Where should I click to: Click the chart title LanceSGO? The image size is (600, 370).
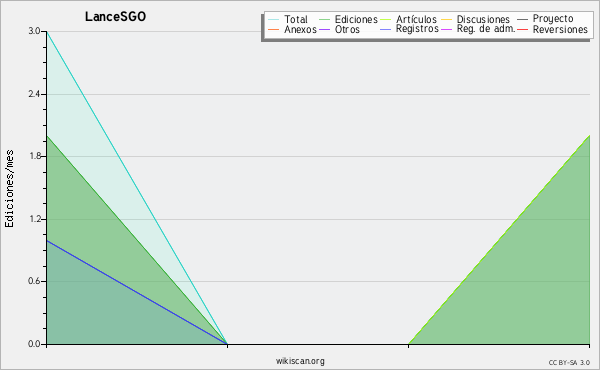click(115, 16)
